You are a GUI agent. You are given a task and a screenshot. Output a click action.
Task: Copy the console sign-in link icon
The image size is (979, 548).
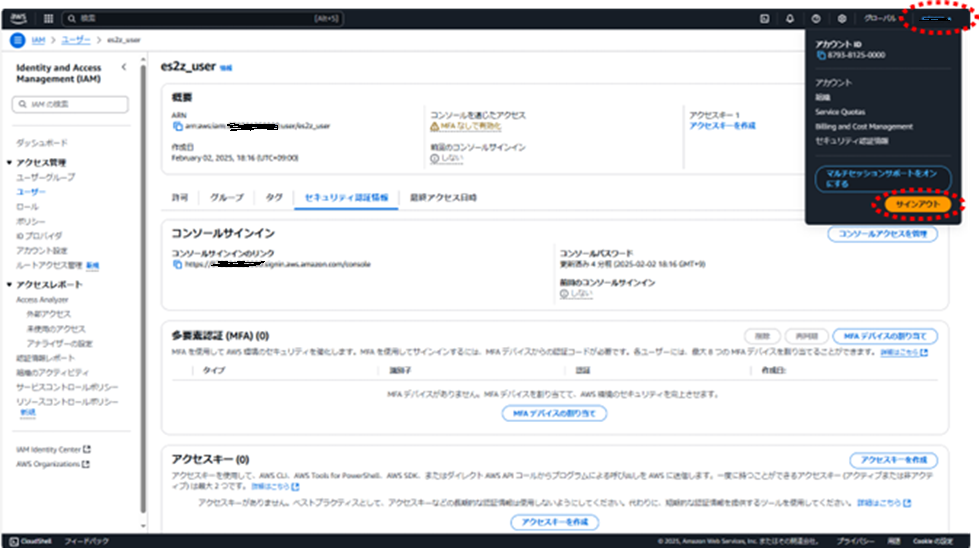[x=177, y=265]
